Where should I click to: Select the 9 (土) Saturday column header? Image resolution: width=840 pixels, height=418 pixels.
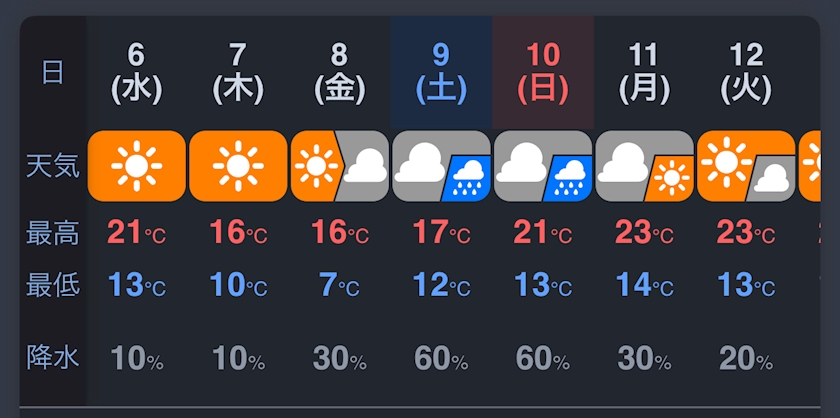pyautogui.click(x=441, y=72)
